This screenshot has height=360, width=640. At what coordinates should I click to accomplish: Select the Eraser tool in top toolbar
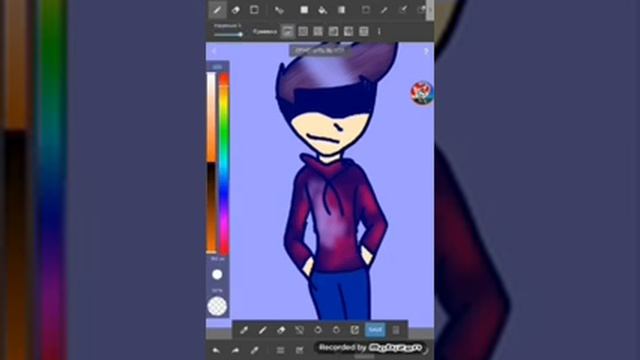(x=236, y=10)
